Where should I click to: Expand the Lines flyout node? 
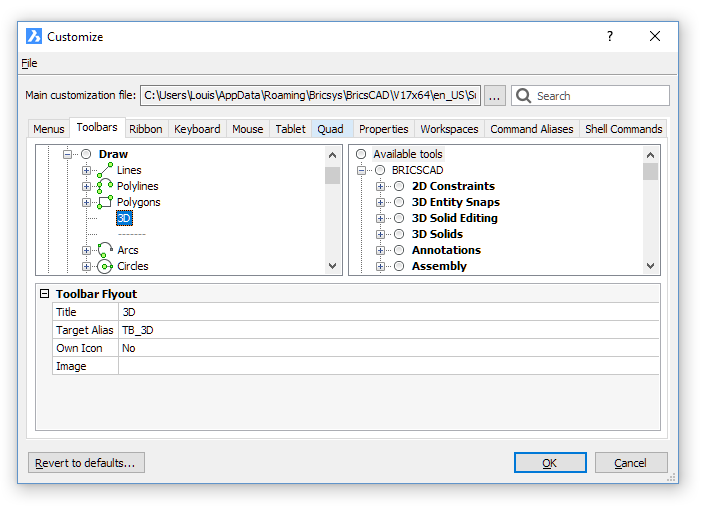[x=86, y=170]
